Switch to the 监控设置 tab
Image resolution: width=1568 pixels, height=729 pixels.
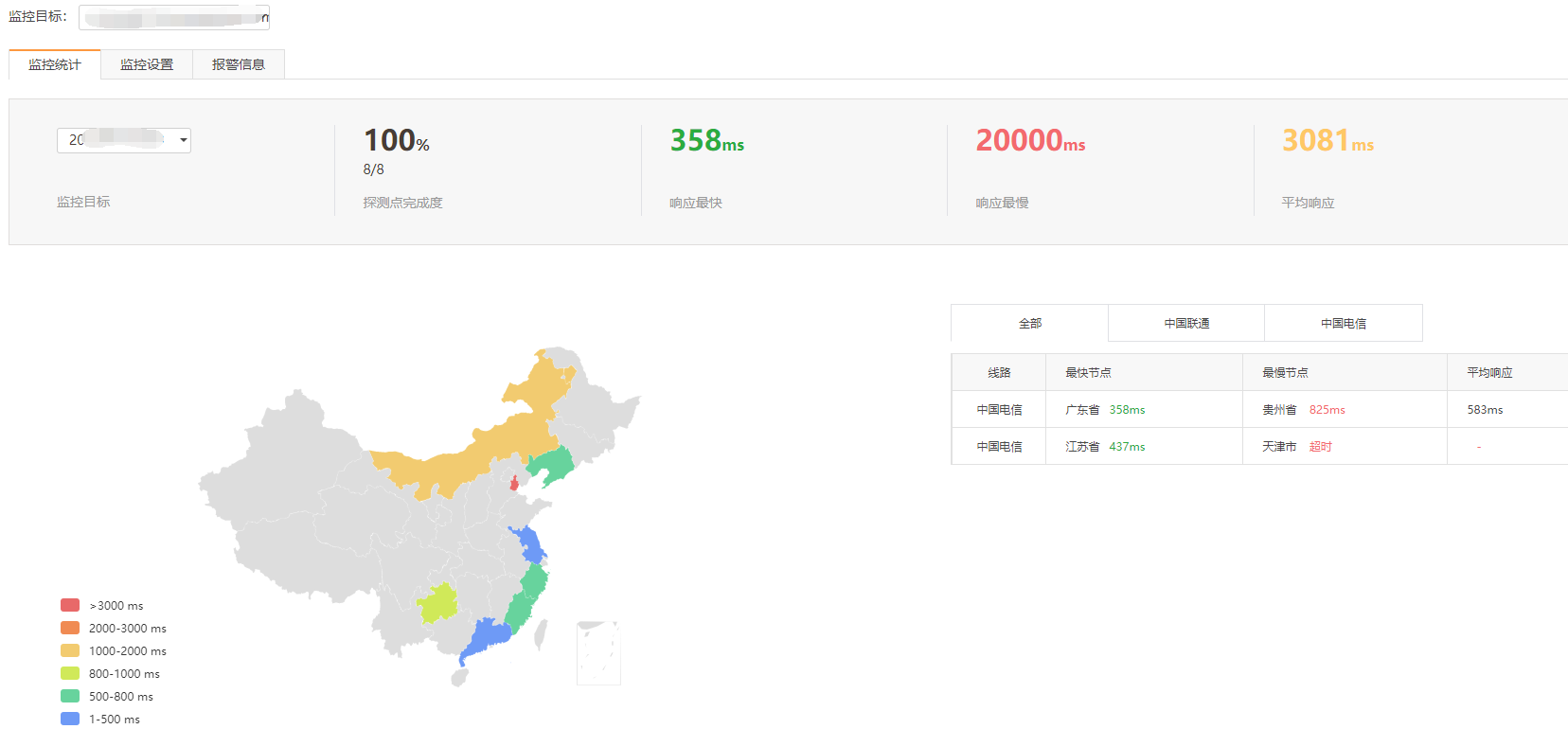coord(147,64)
